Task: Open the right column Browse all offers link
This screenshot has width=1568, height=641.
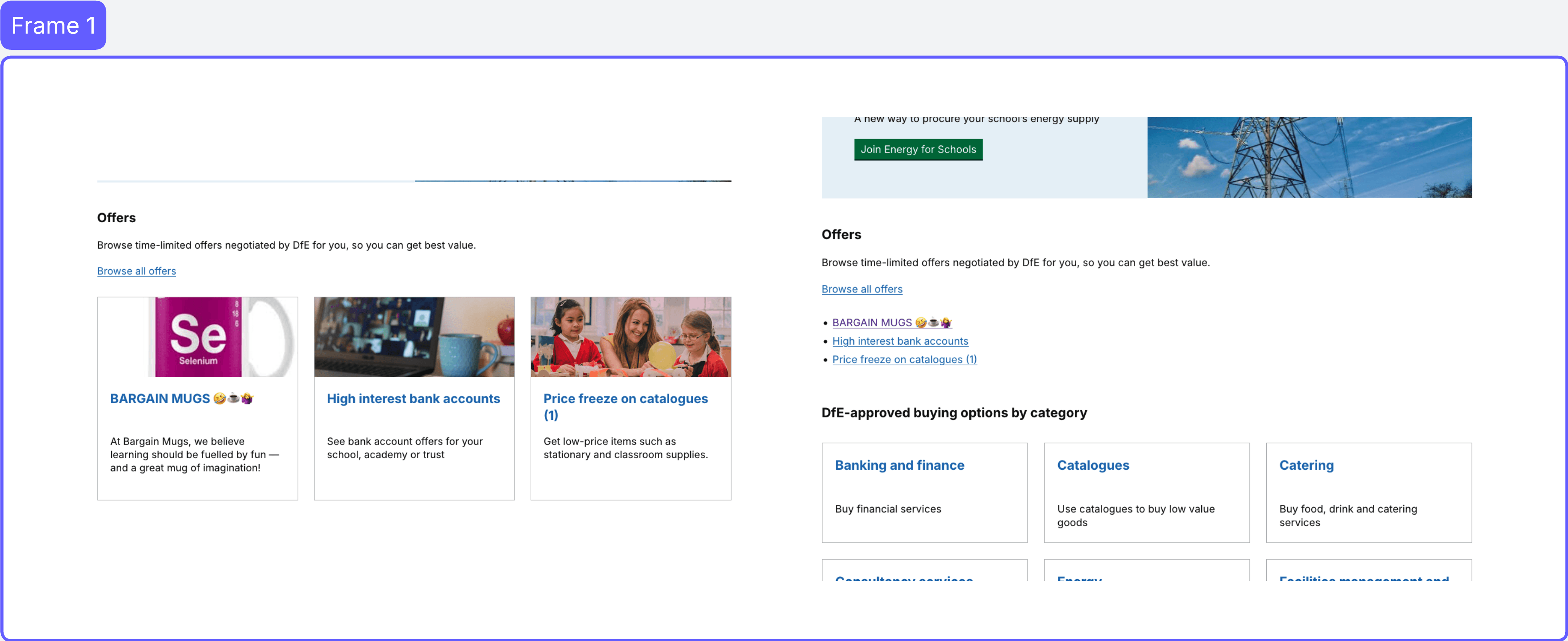Action: 861,289
